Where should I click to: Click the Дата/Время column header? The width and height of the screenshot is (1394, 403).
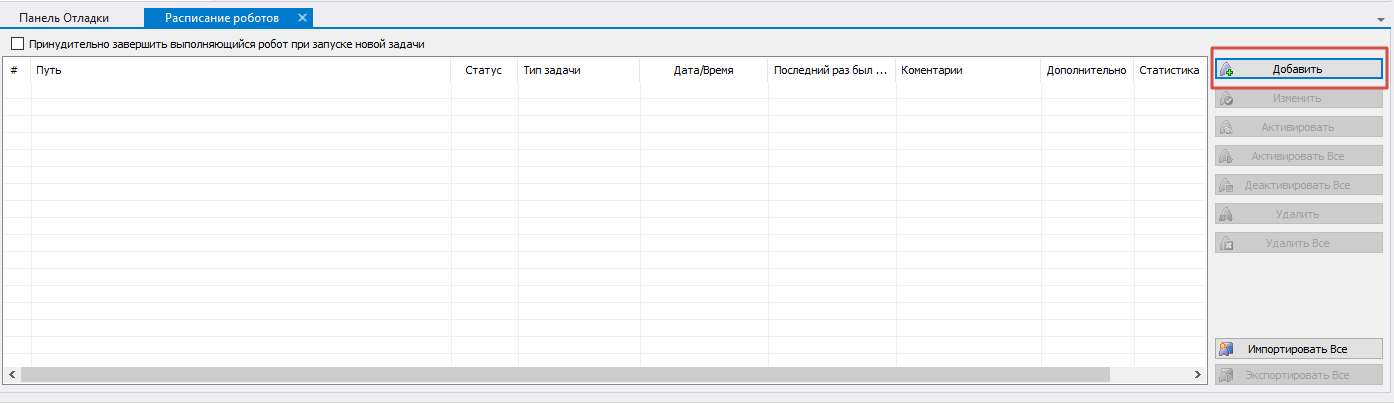704,70
